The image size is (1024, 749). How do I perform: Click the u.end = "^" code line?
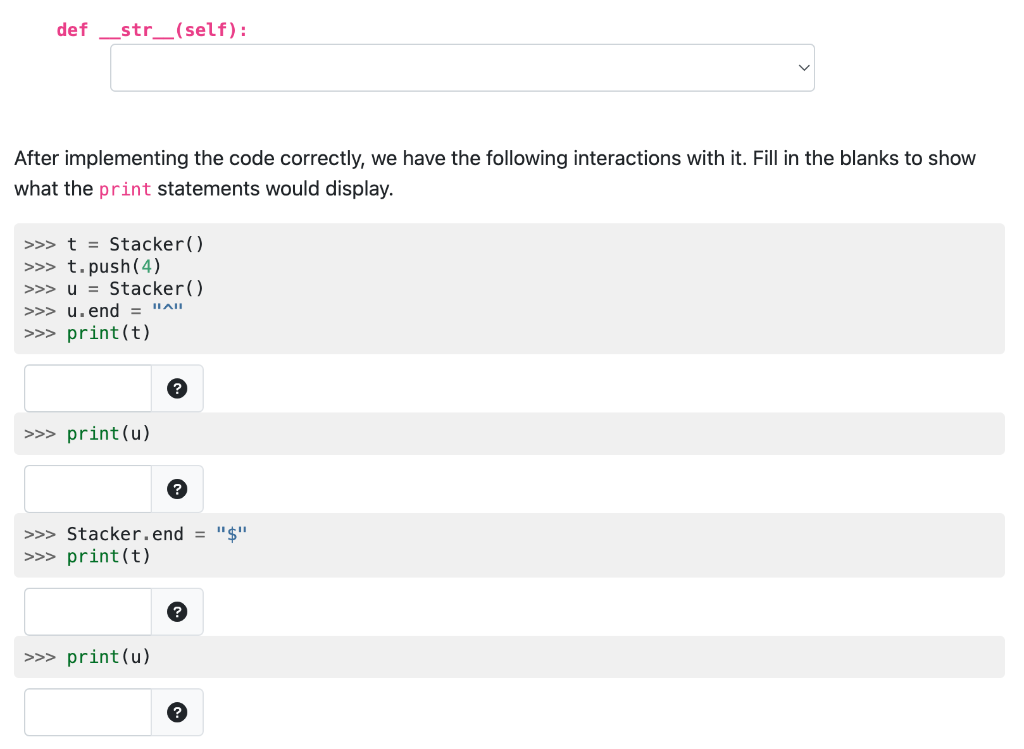coord(125,311)
